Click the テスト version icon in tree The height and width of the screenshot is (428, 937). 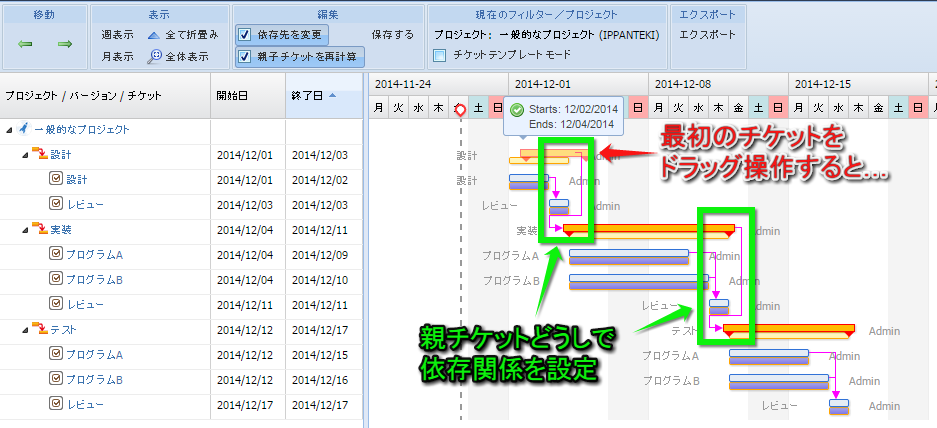coord(40,329)
